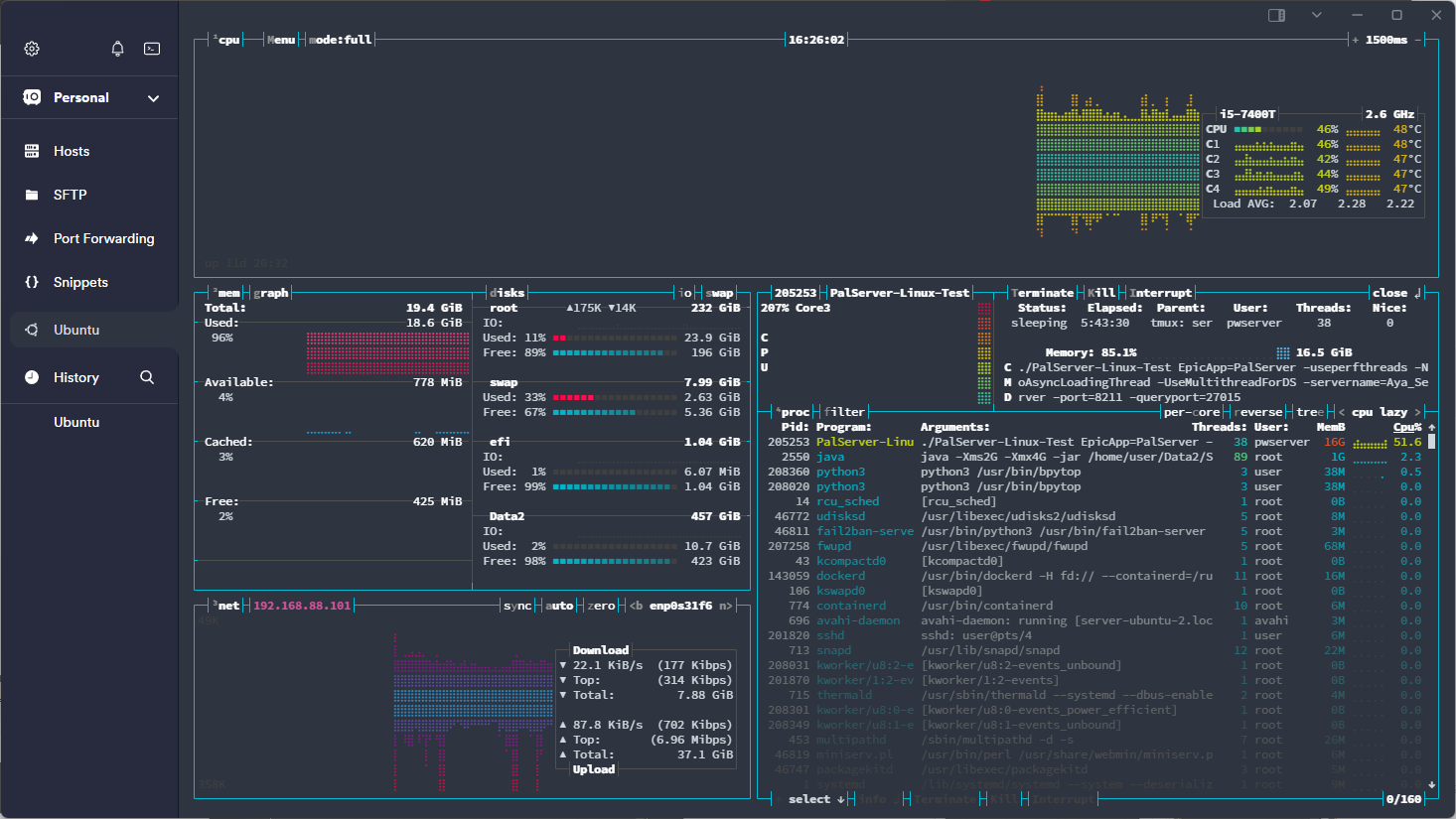Screen dimensions: 1456x819
Task: Click the search icon beside History
Action: pyautogui.click(x=147, y=377)
